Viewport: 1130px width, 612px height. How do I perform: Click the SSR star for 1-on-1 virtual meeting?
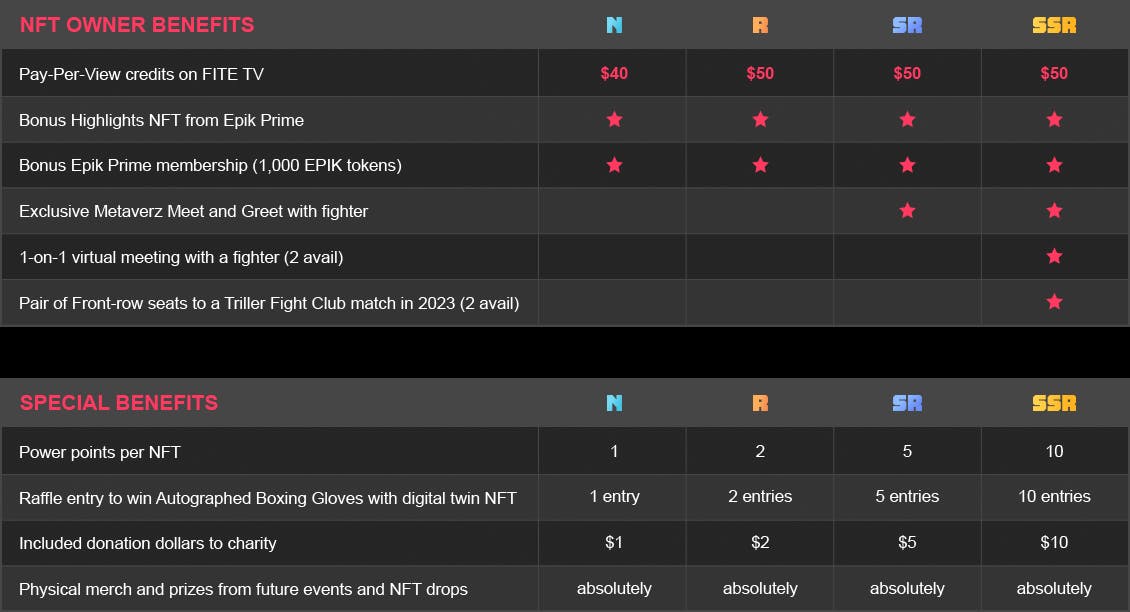1054,256
